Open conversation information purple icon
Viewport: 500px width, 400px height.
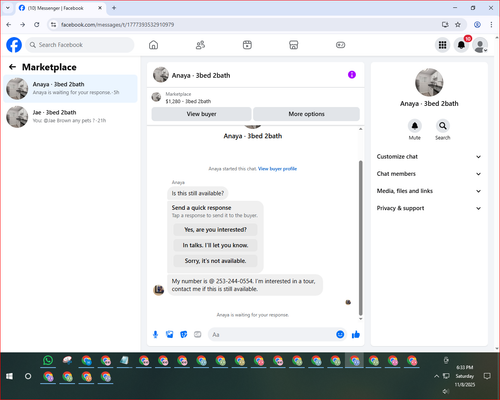[352, 75]
